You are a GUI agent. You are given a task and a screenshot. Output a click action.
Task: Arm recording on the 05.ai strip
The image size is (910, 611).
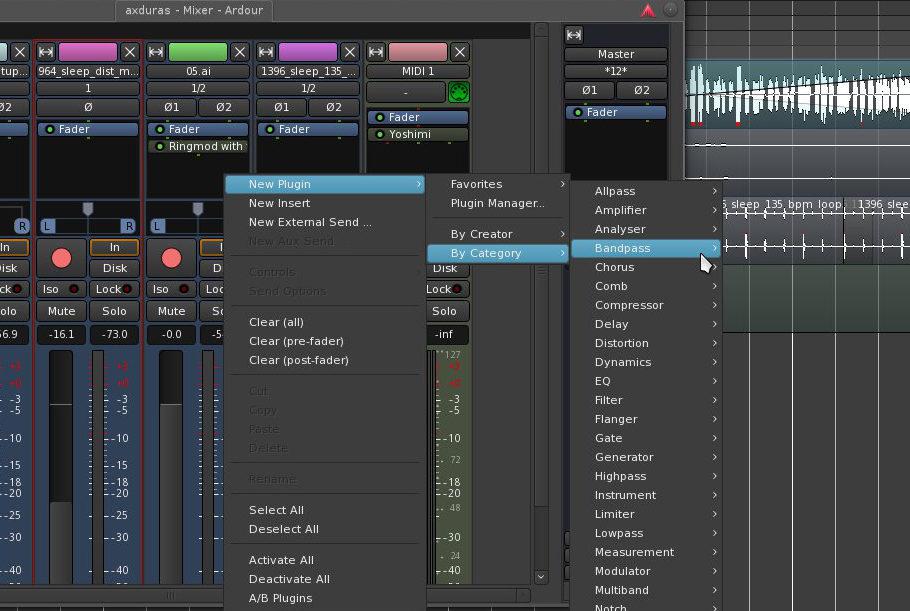(171, 258)
